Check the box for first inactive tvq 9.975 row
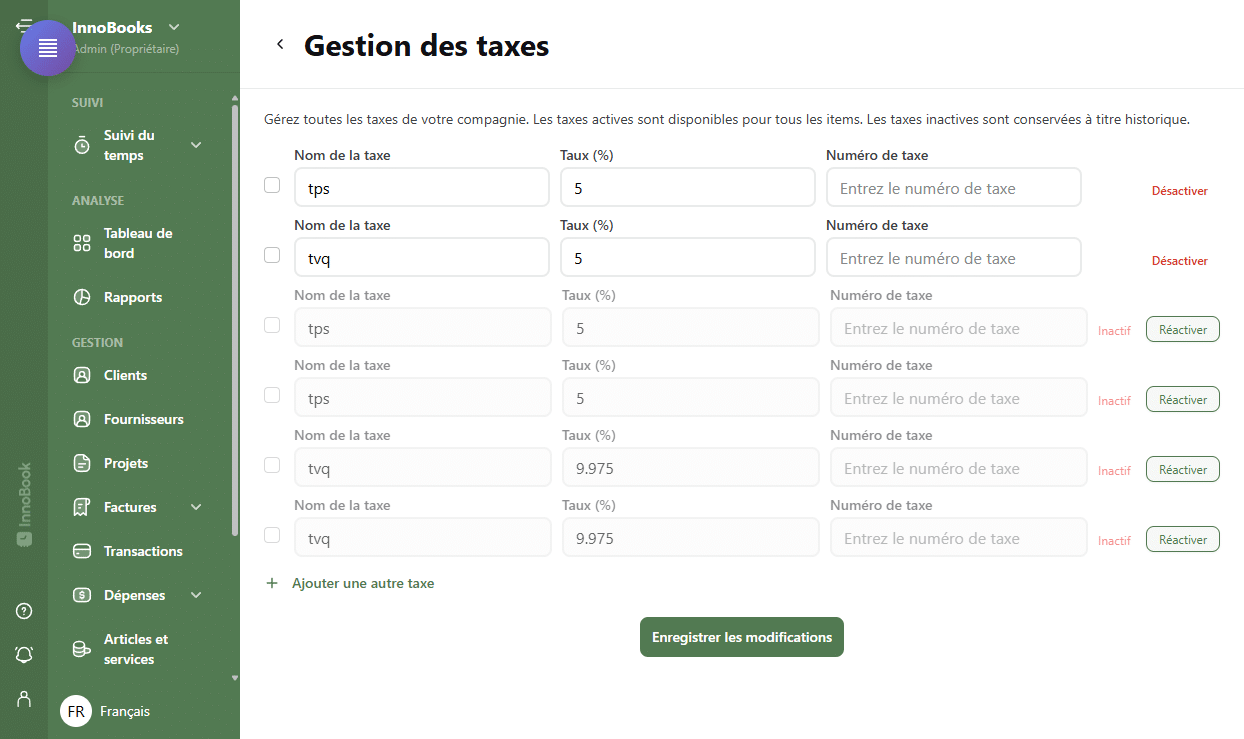The width and height of the screenshot is (1244, 739). coord(272,465)
